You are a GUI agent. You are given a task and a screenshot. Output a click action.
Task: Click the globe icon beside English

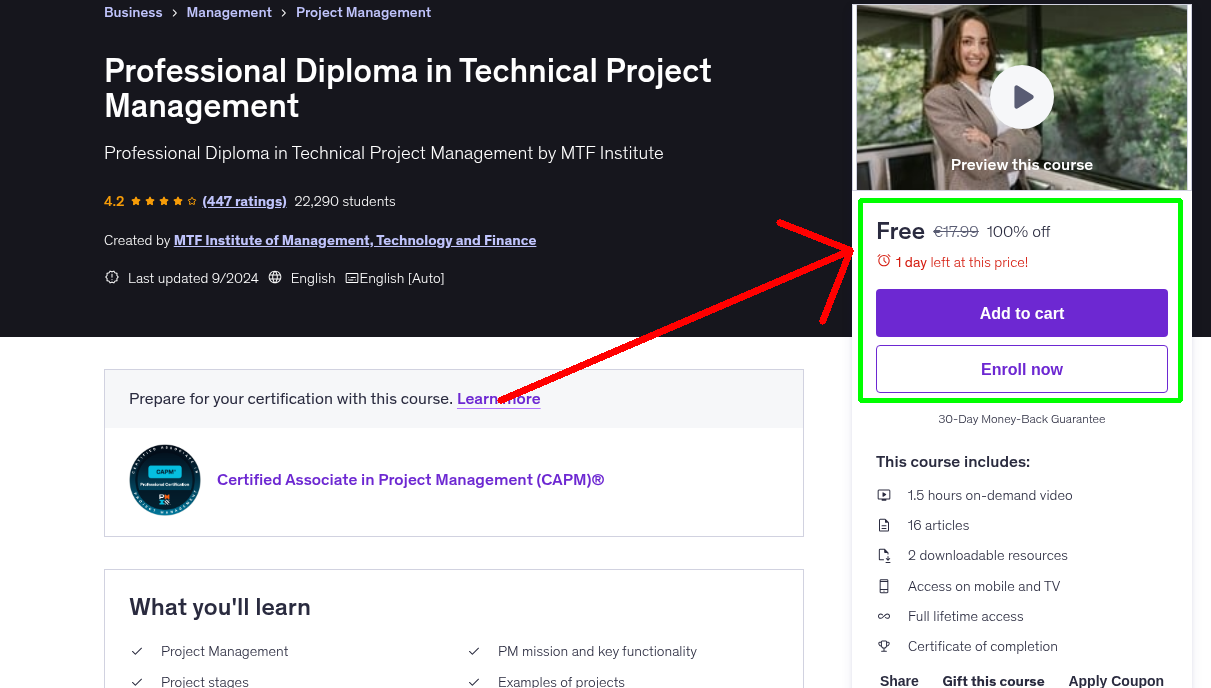tap(275, 278)
